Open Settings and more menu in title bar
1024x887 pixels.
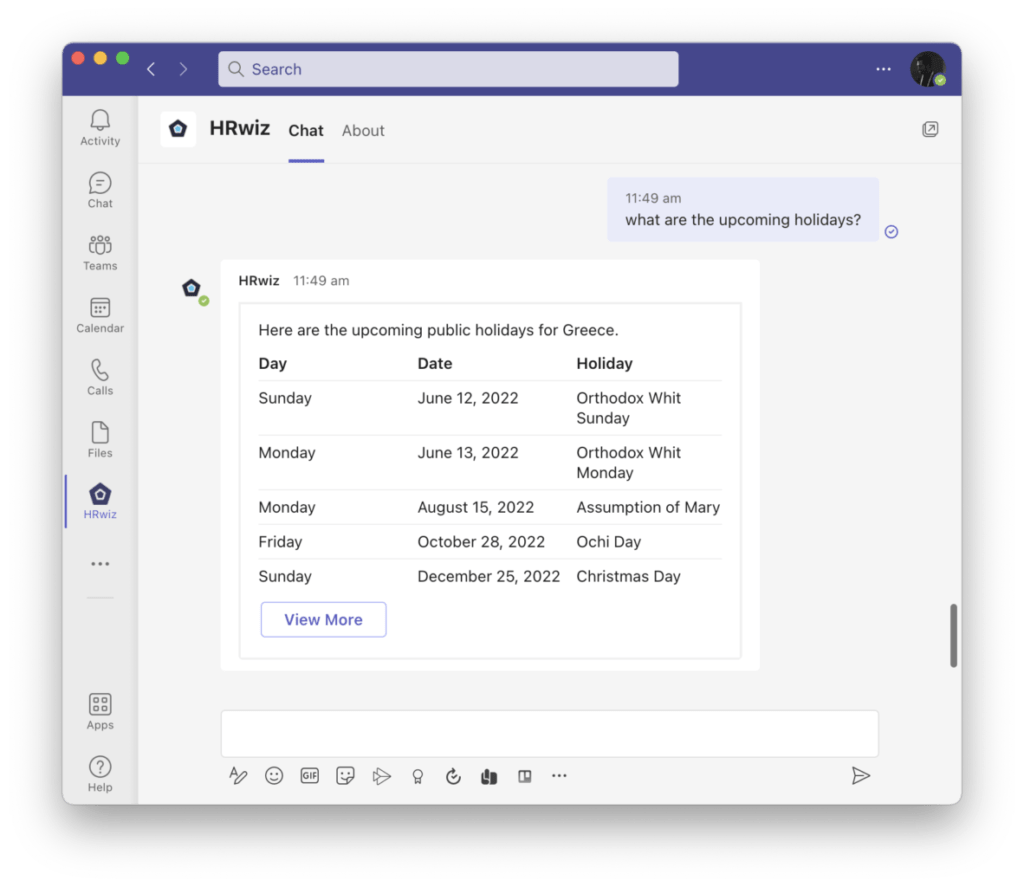883,69
